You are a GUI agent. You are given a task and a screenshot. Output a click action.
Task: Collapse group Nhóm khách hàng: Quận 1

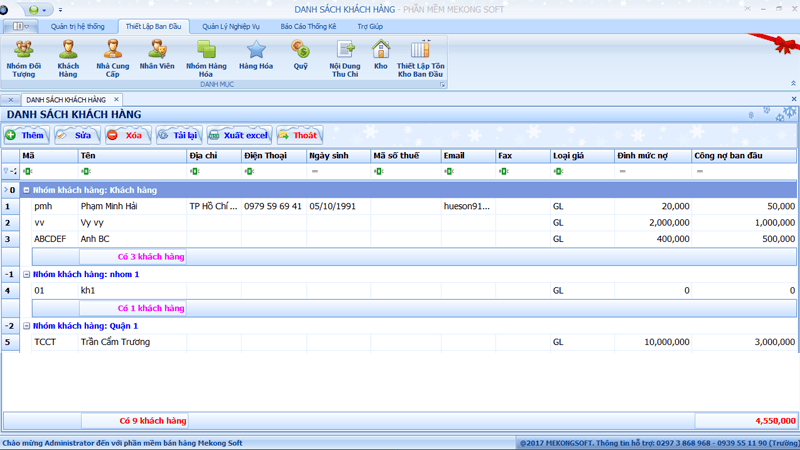pyautogui.click(x=27, y=326)
